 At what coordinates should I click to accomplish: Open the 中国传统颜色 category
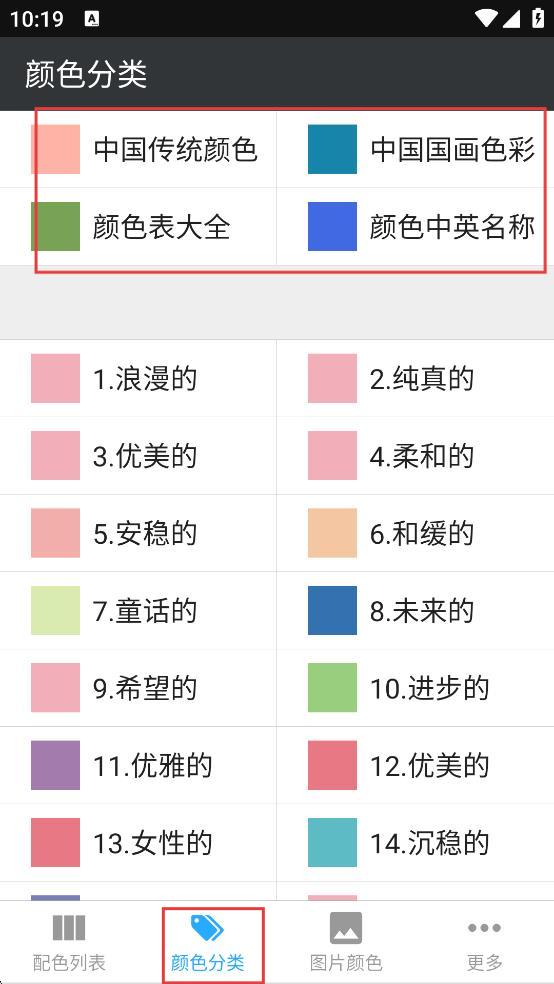coord(138,149)
